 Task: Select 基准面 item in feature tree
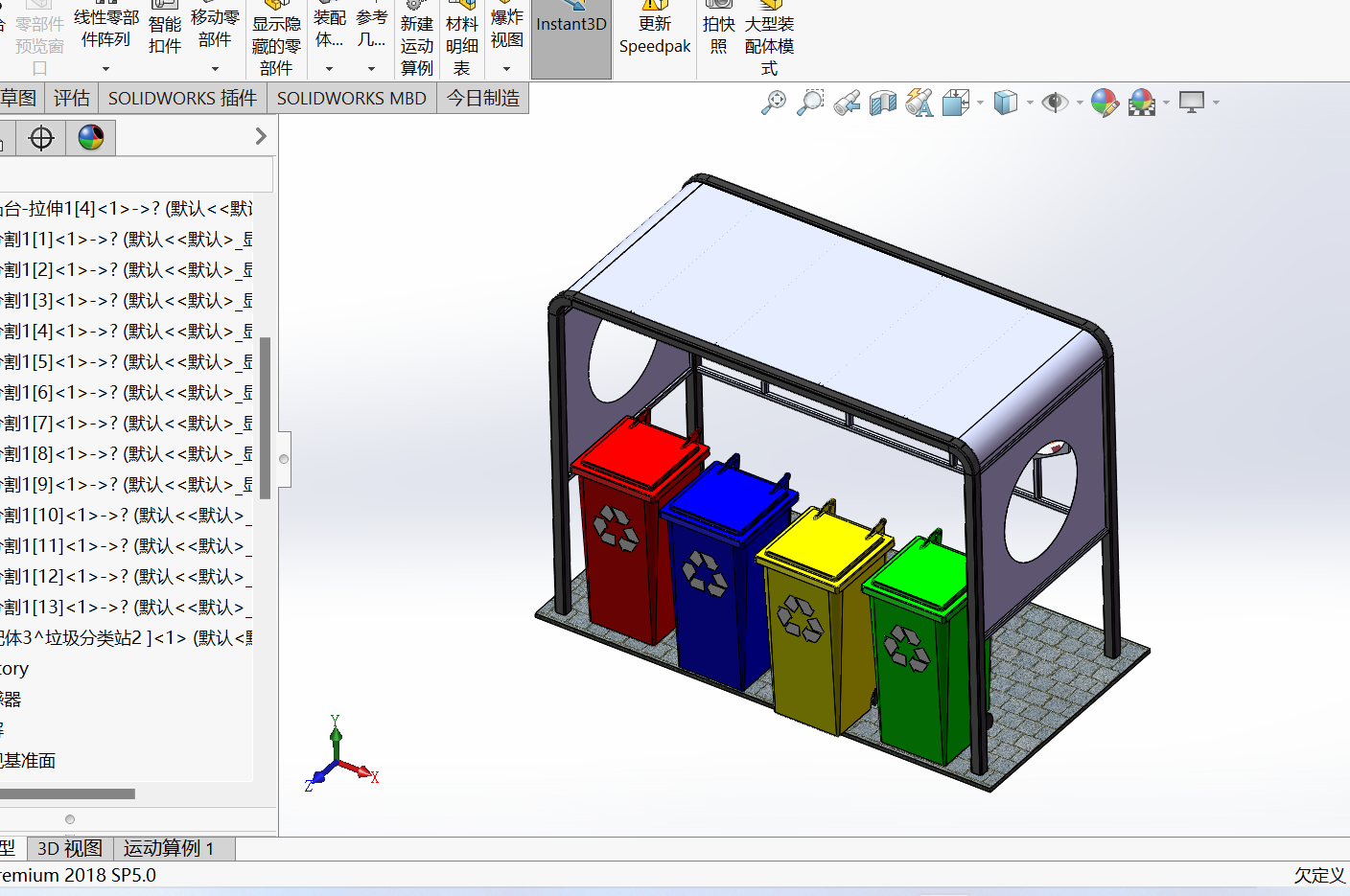click(x=28, y=761)
